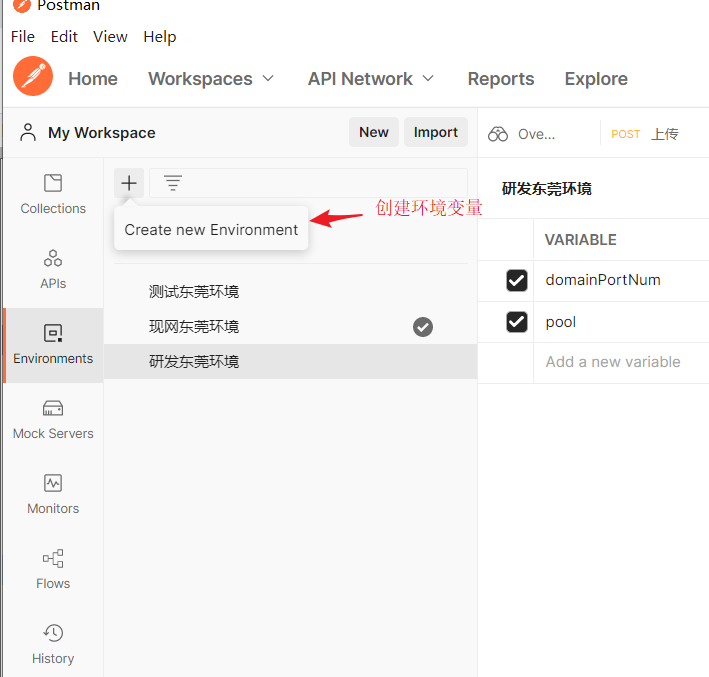Open the View menu
The image size is (709, 677).
(x=110, y=37)
